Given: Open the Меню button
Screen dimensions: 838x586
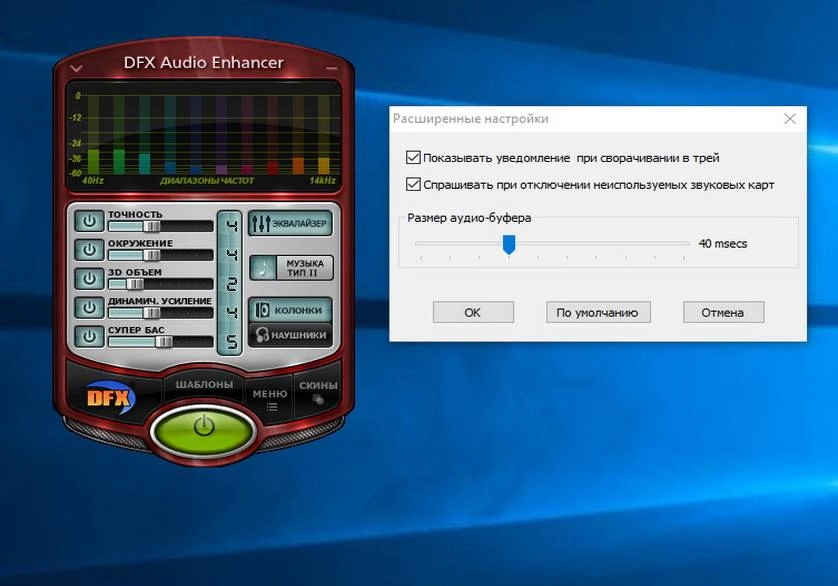Looking at the screenshot, I should [270, 398].
